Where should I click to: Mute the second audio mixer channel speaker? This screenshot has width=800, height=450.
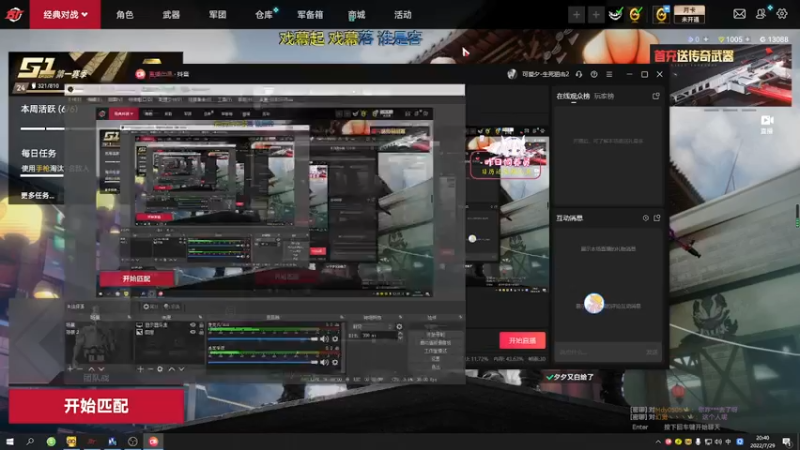[x=324, y=362]
